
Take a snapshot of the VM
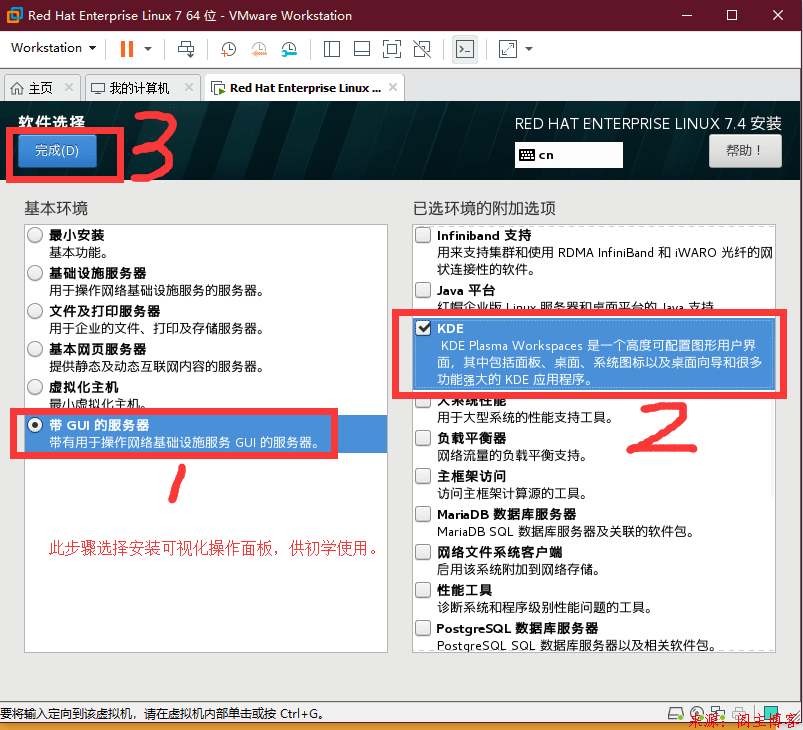[x=228, y=49]
